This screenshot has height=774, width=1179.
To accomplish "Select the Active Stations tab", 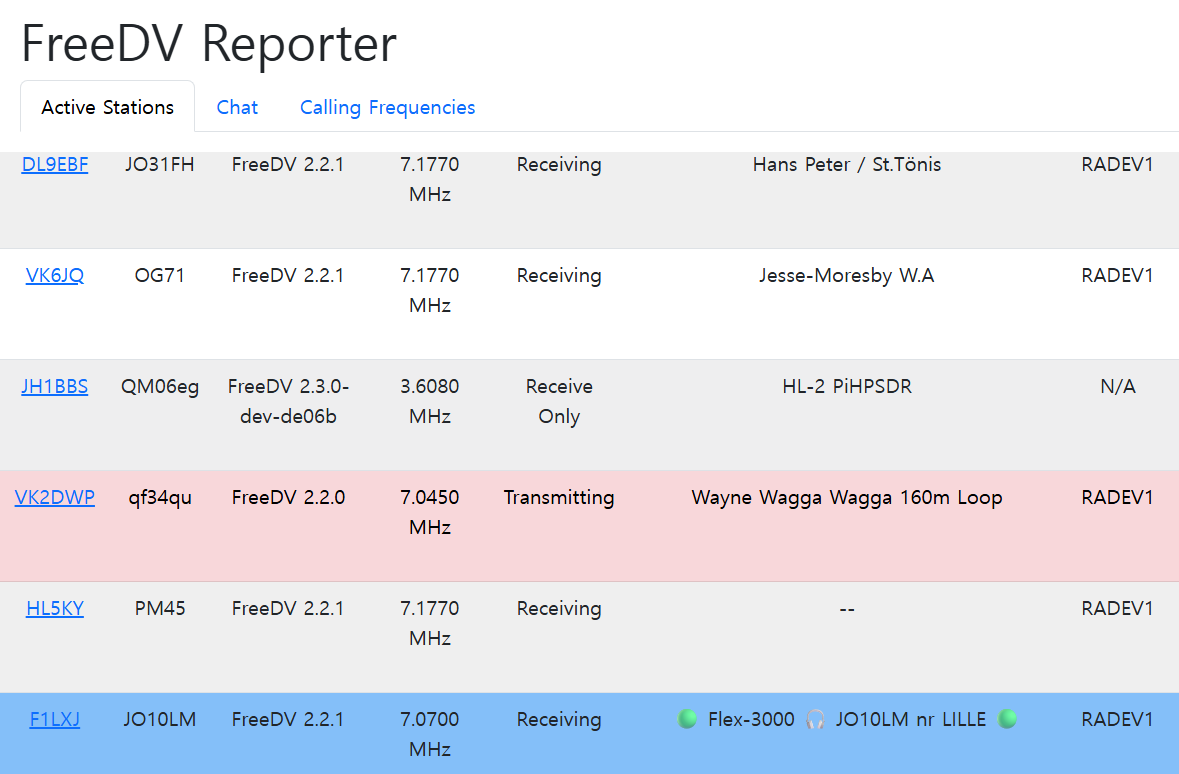I will click(x=107, y=107).
